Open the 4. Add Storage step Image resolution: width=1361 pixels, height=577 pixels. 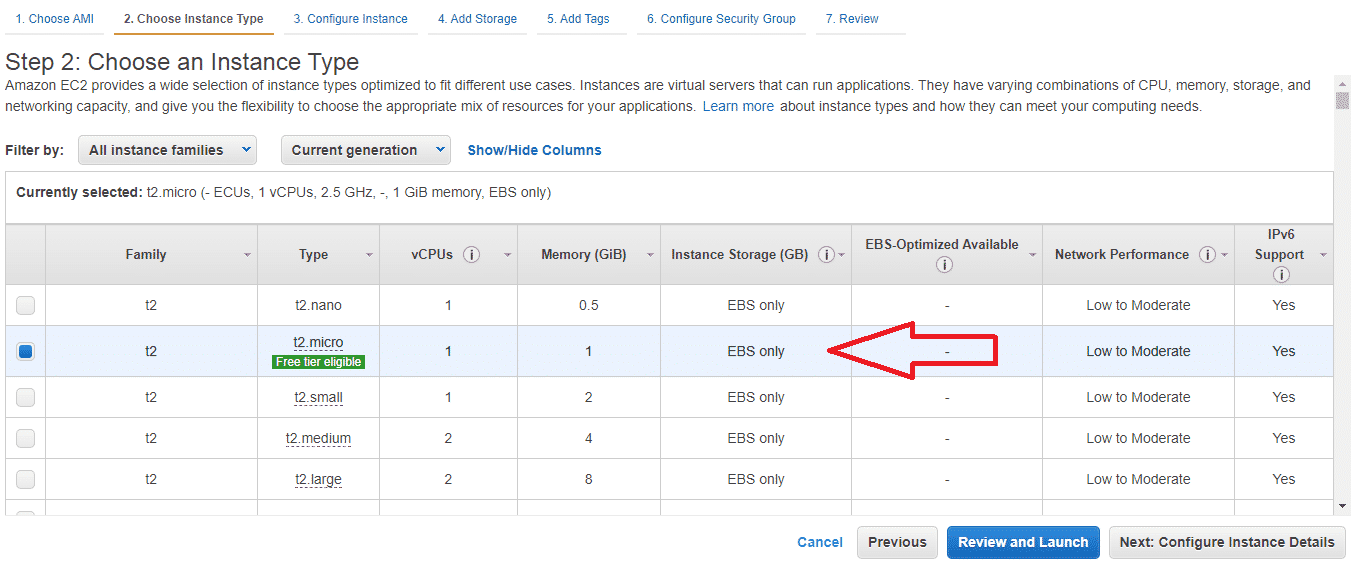coord(478,19)
